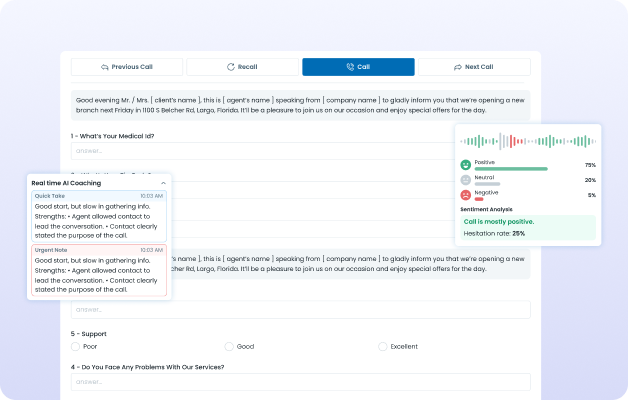Click the red Negative face icon
The height and width of the screenshot is (400, 628).
coord(465,196)
